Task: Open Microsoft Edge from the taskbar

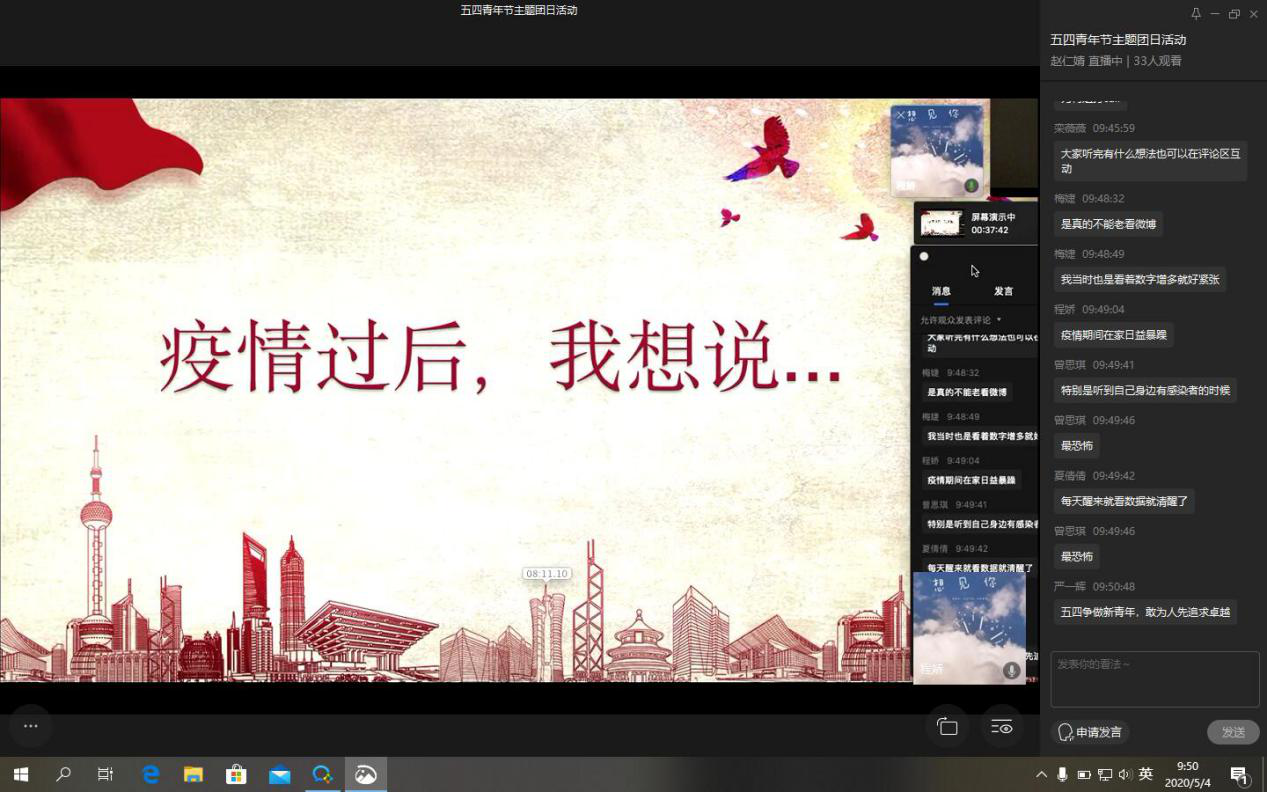Action: coord(151,774)
